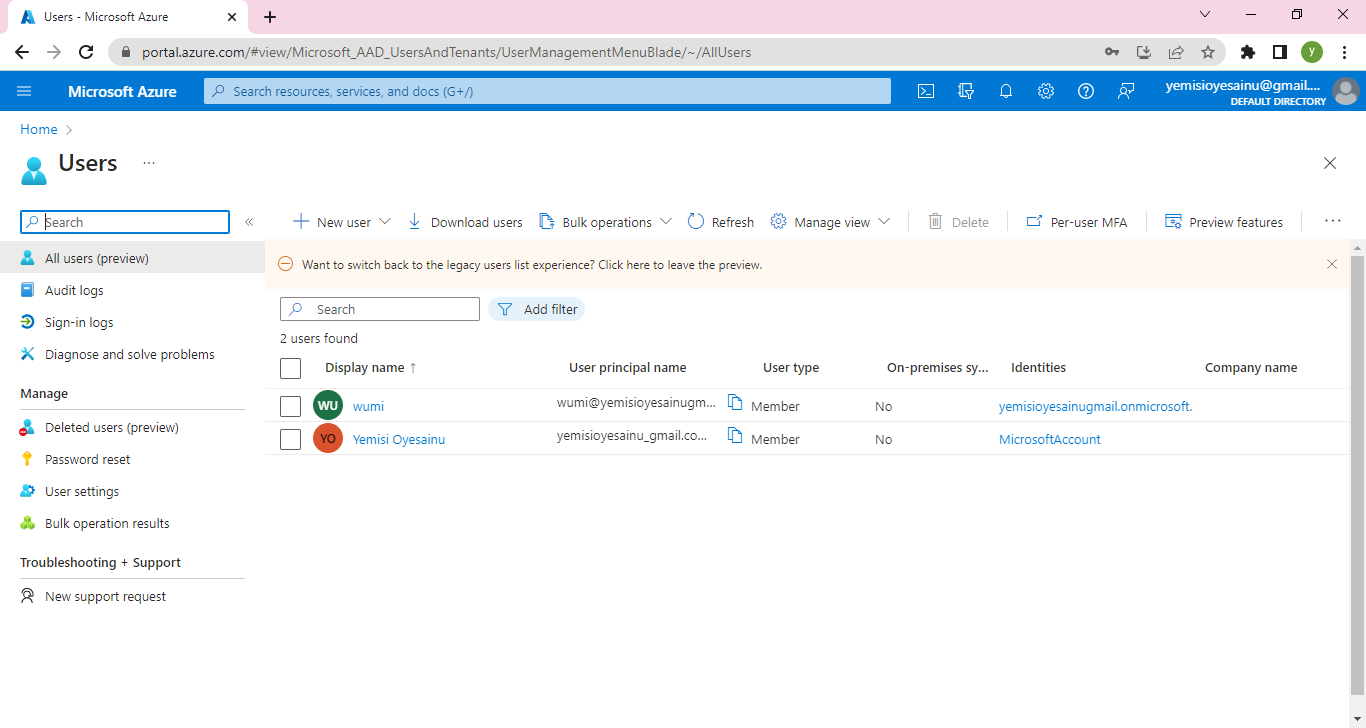Open Per-user MFA
The width and height of the screenshot is (1366, 728).
(x=1077, y=222)
